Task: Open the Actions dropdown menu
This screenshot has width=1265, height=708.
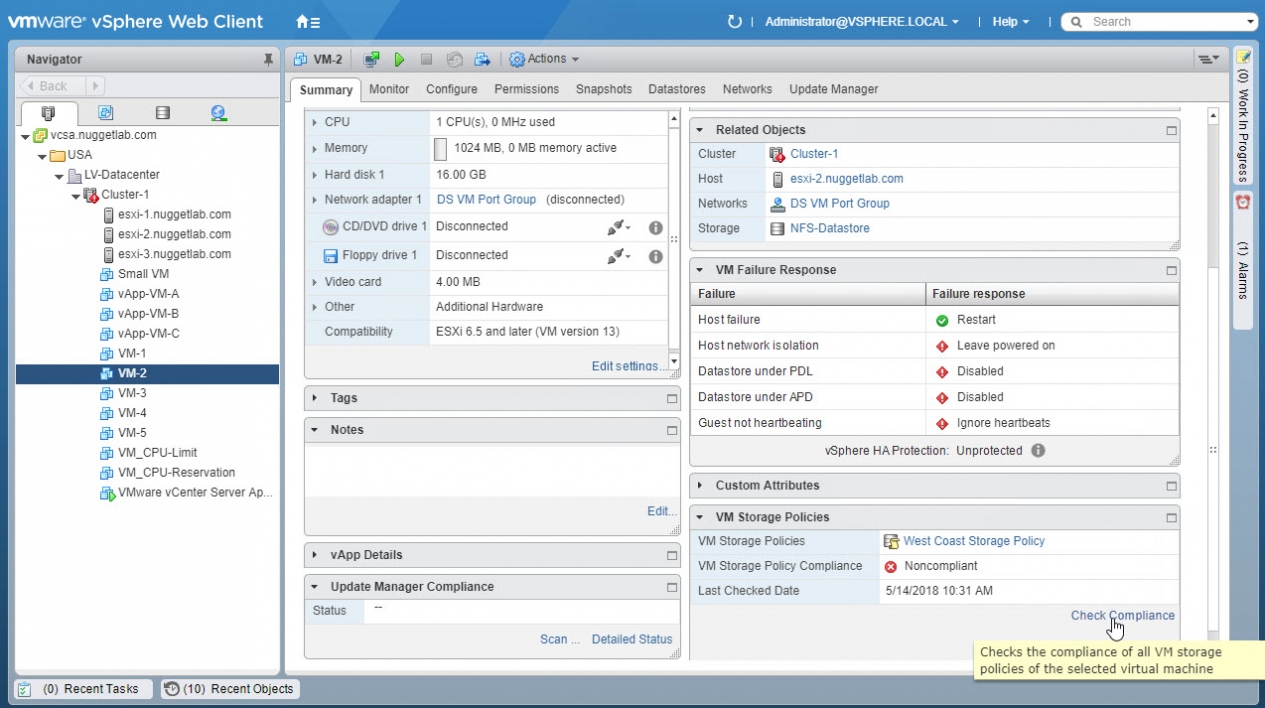Action: pyautogui.click(x=545, y=60)
